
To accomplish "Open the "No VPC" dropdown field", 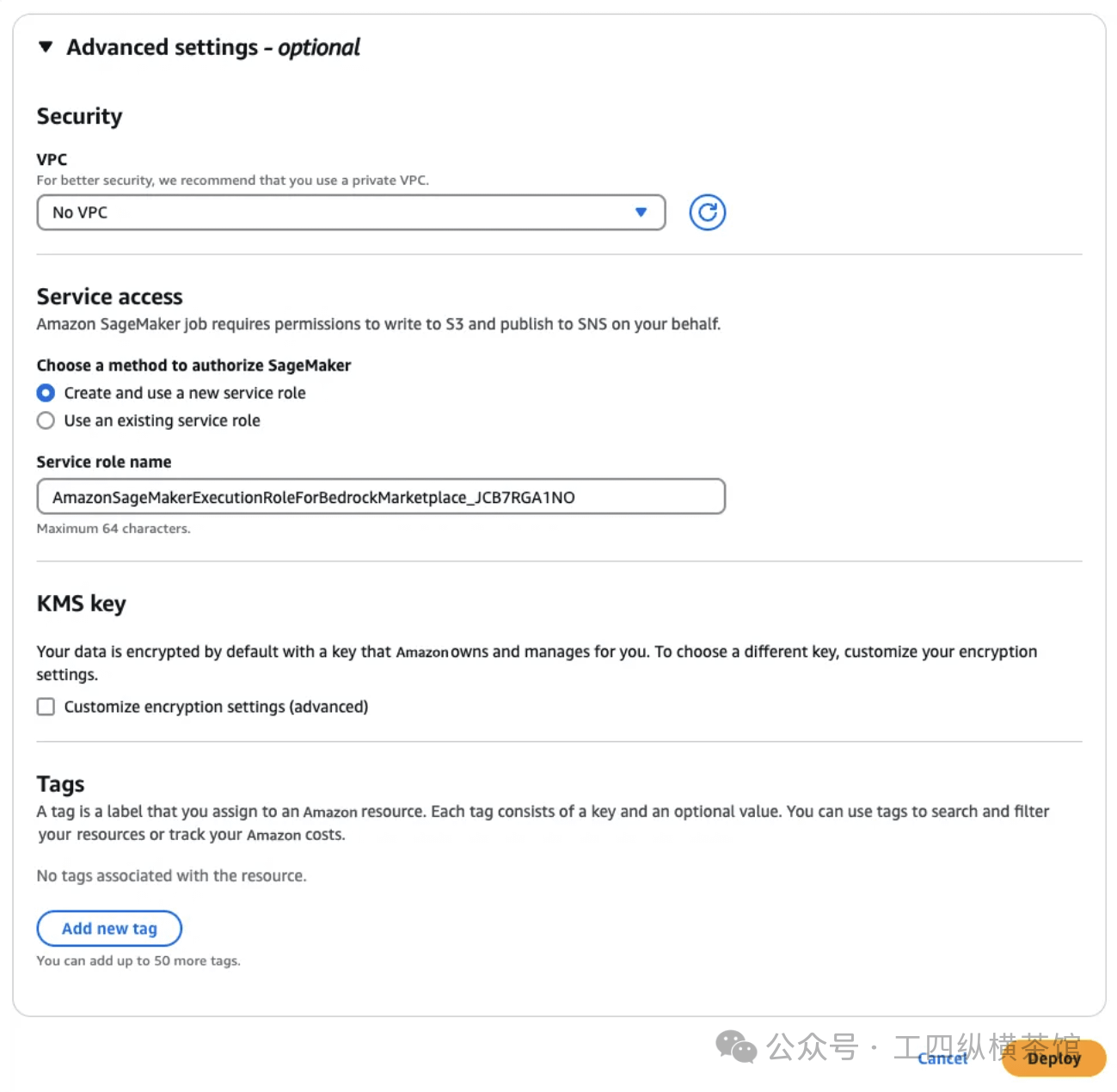I will (344, 212).
